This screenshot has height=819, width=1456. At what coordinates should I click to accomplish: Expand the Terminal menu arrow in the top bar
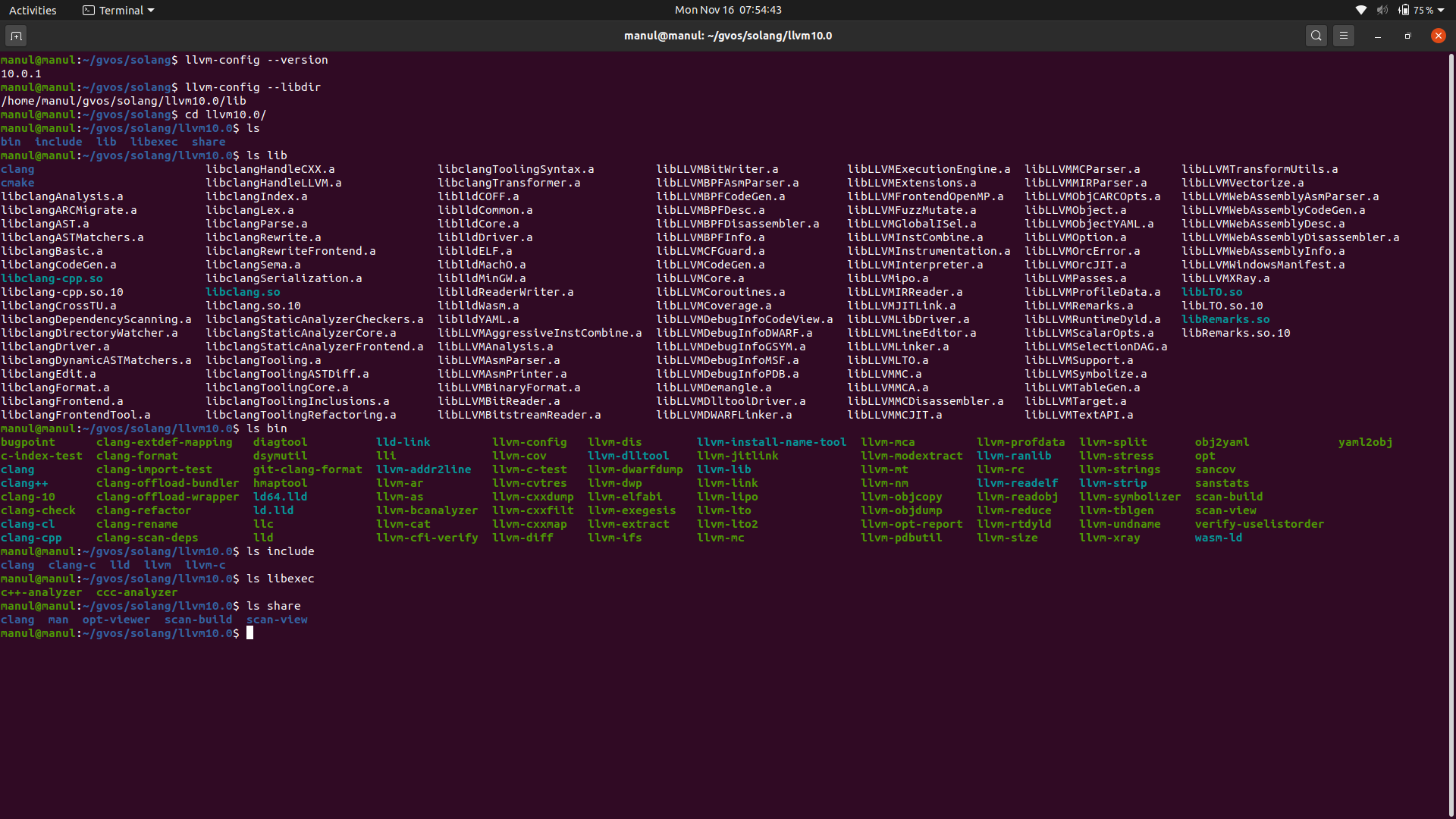pos(151,10)
